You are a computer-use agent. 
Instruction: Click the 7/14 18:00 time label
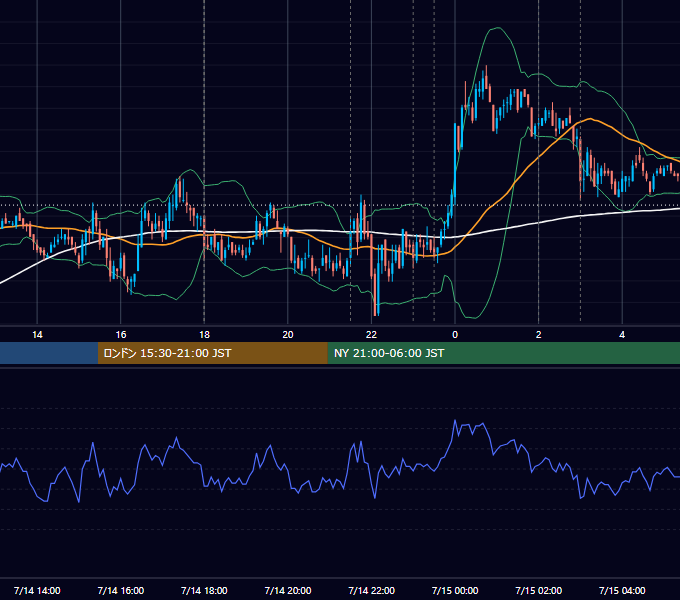(x=204, y=590)
